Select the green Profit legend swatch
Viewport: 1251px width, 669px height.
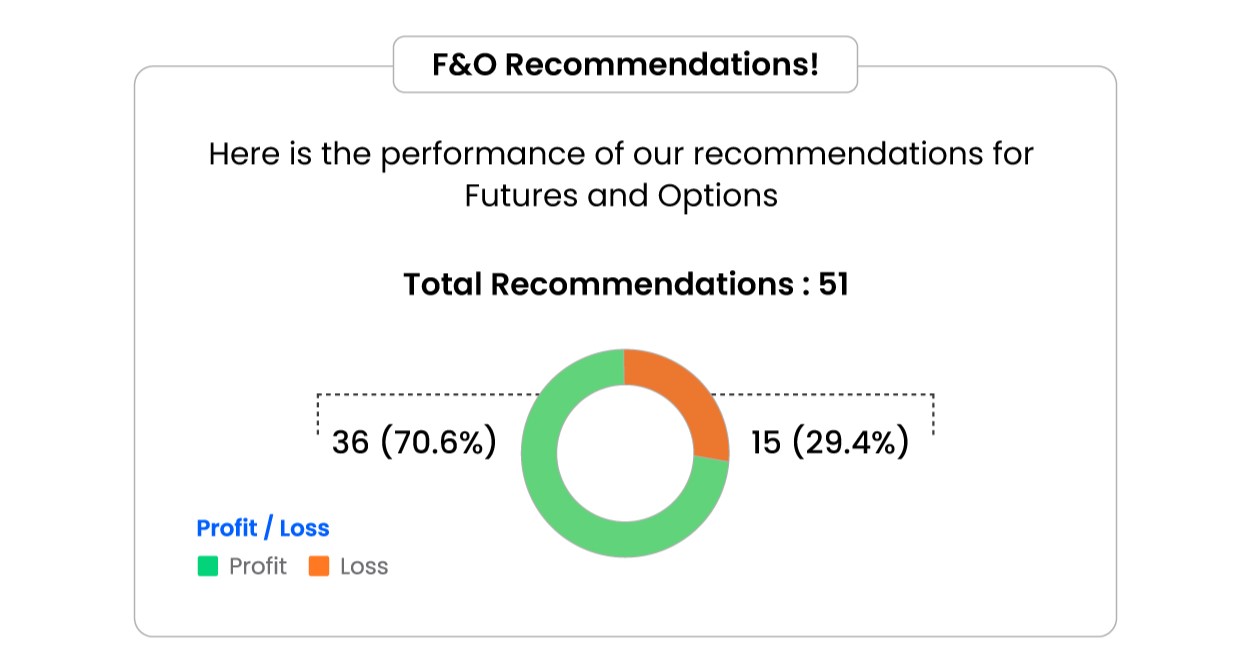click(x=208, y=566)
